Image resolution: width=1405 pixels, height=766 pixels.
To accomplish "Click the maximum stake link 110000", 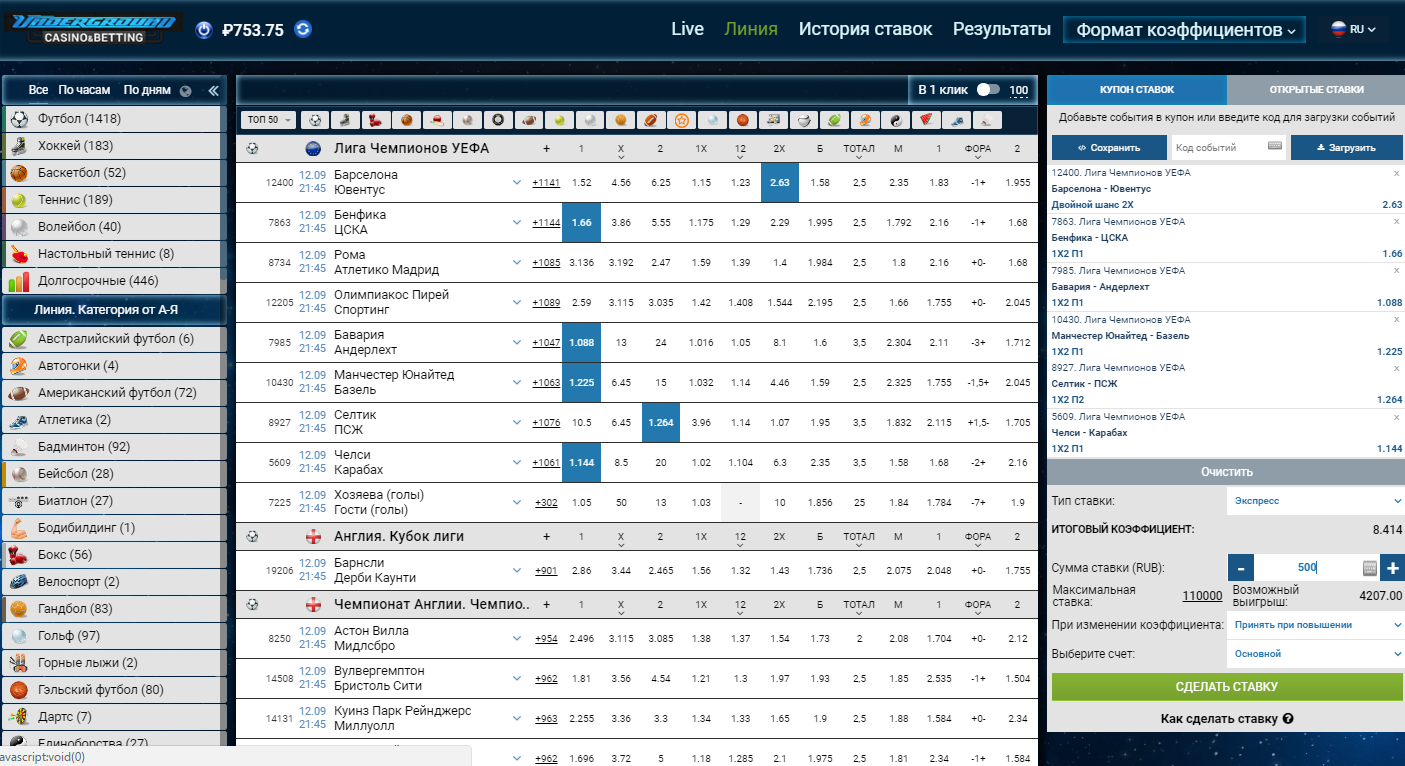I will tap(1202, 596).
